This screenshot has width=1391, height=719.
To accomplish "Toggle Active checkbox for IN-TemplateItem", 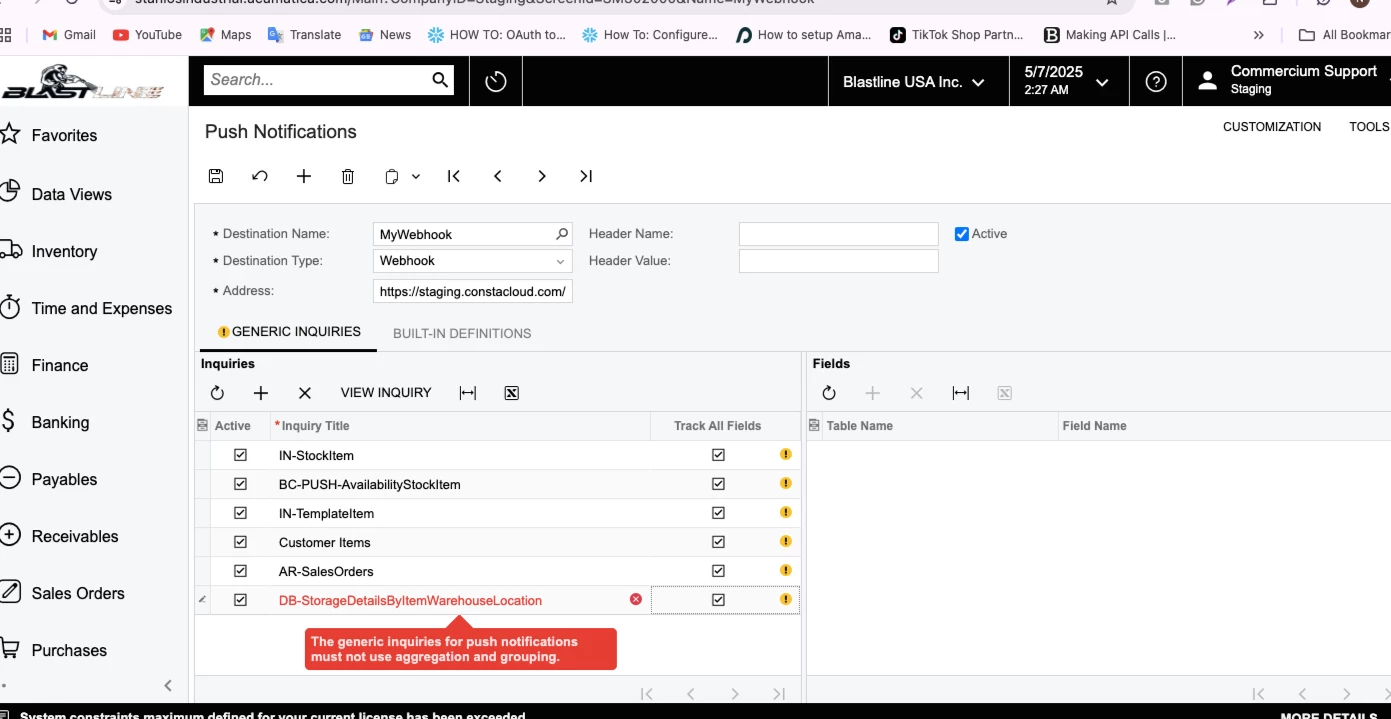I will coord(240,512).
